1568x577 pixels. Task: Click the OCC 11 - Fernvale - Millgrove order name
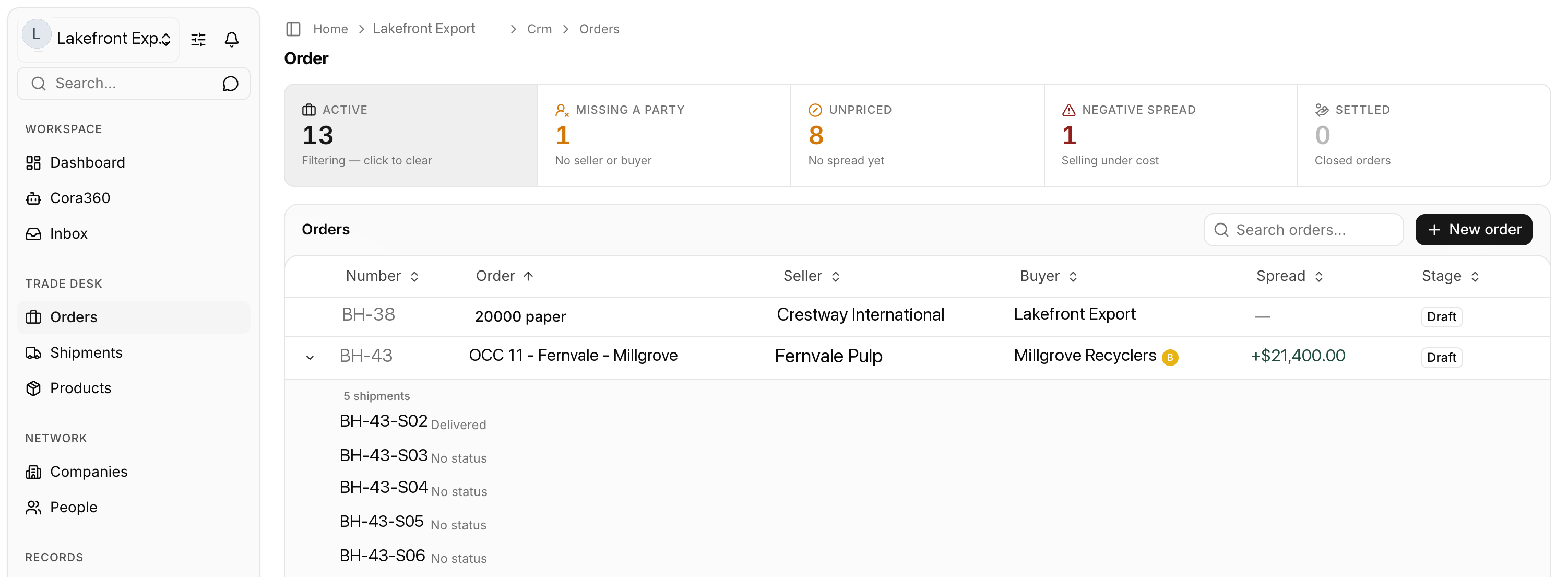pos(573,356)
